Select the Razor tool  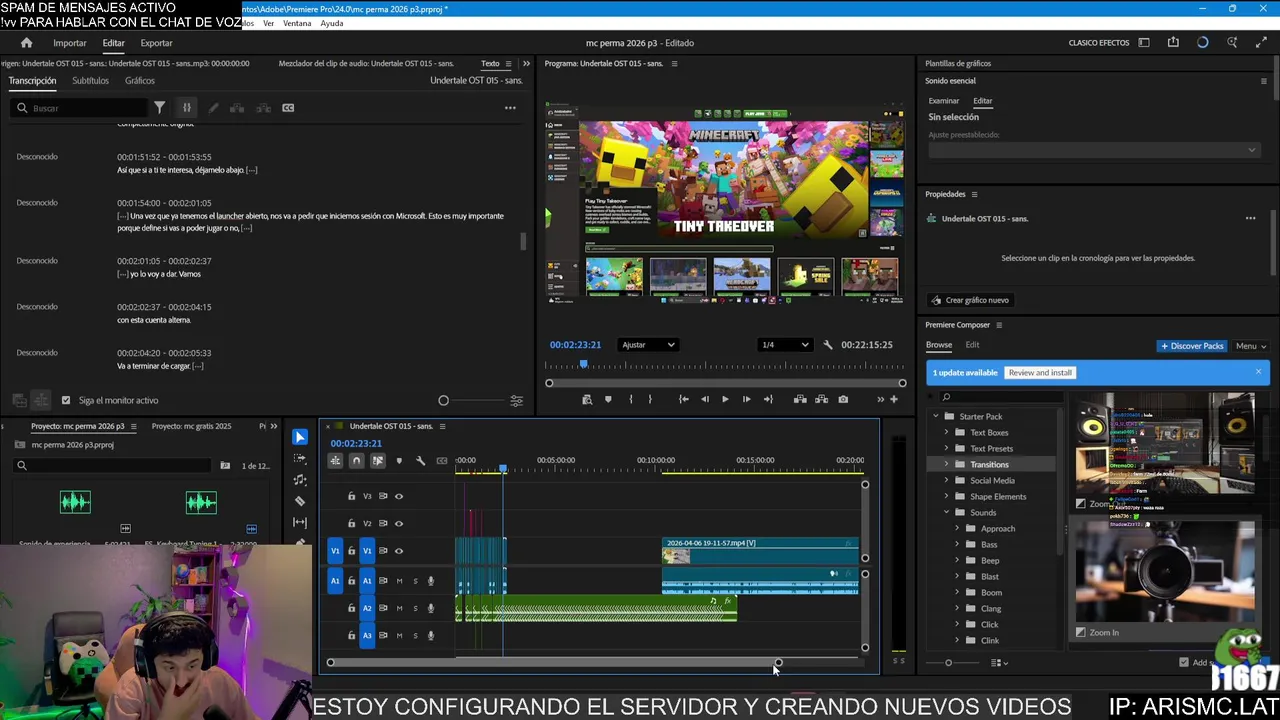(300, 501)
